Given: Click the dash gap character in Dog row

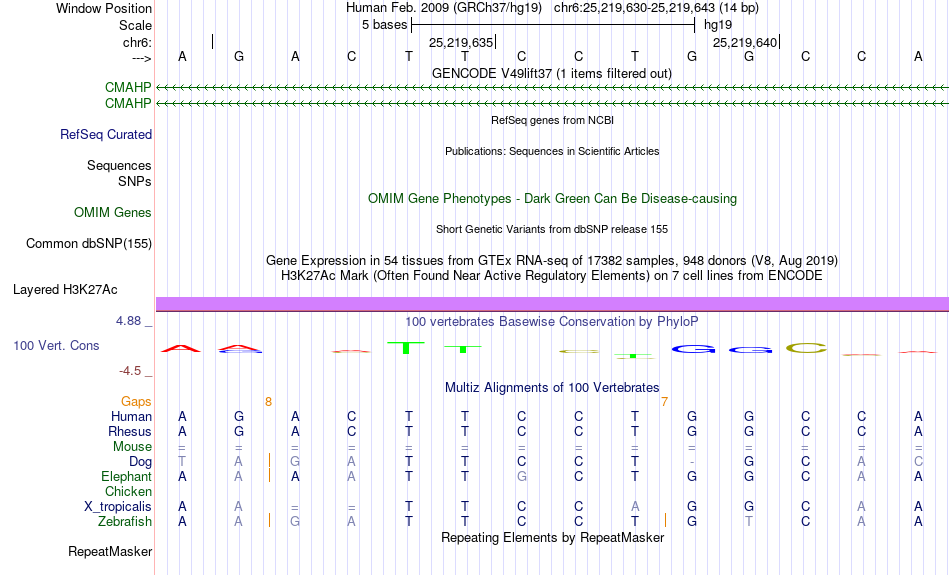Looking at the screenshot, I should coord(692,462).
